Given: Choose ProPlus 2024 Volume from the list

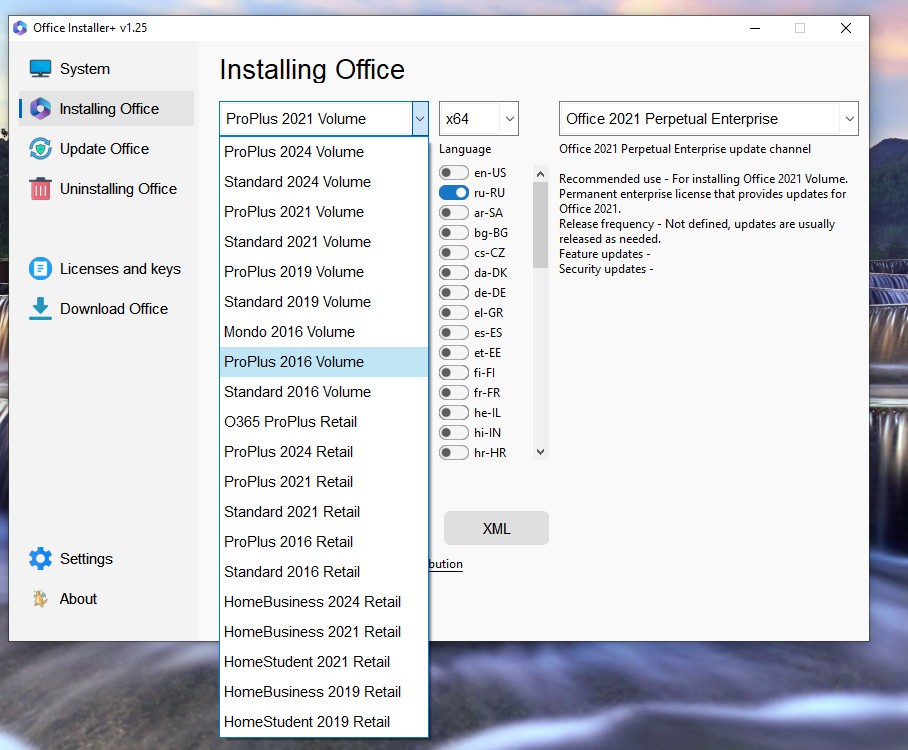Looking at the screenshot, I should (x=324, y=152).
